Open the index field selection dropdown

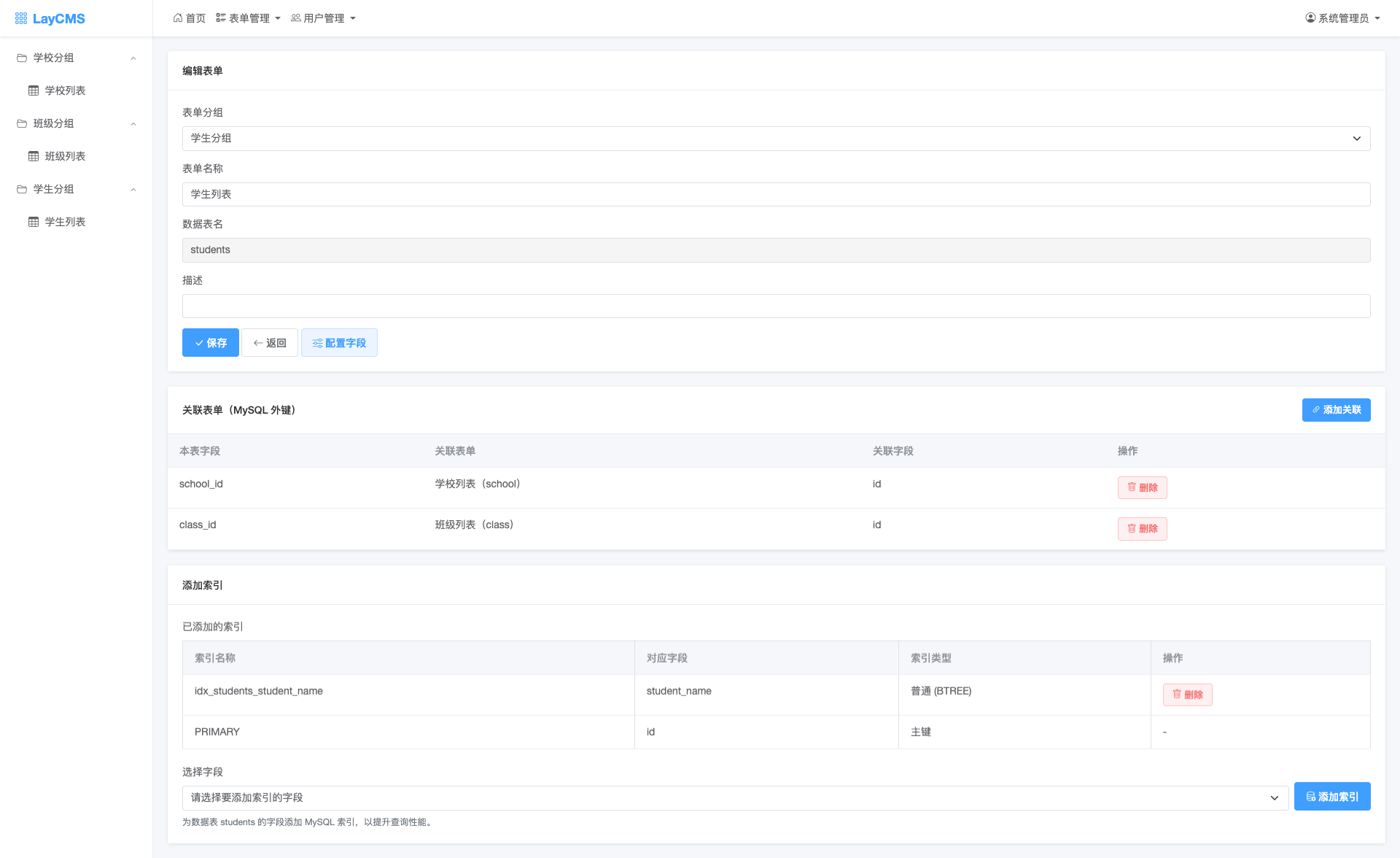point(735,797)
